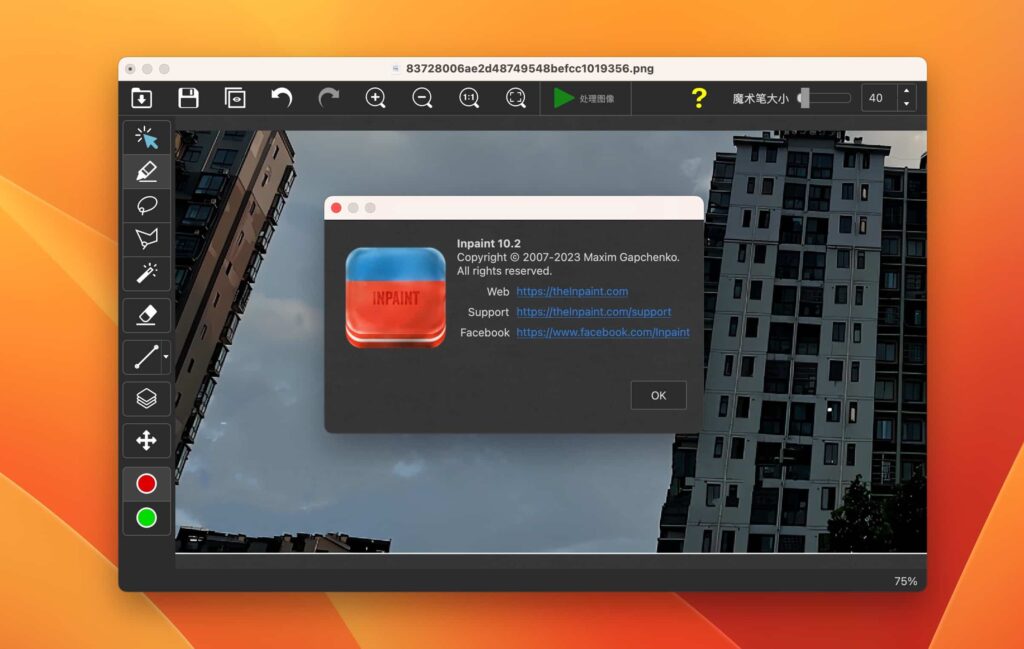Click the OK button in the dialog
Image resolution: width=1024 pixels, height=649 pixels.
point(658,395)
